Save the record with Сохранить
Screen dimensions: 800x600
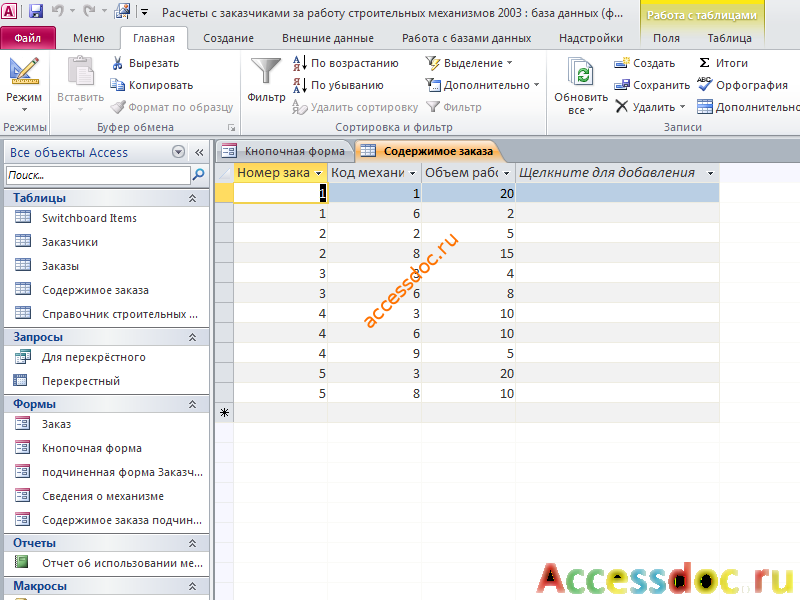pos(652,85)
